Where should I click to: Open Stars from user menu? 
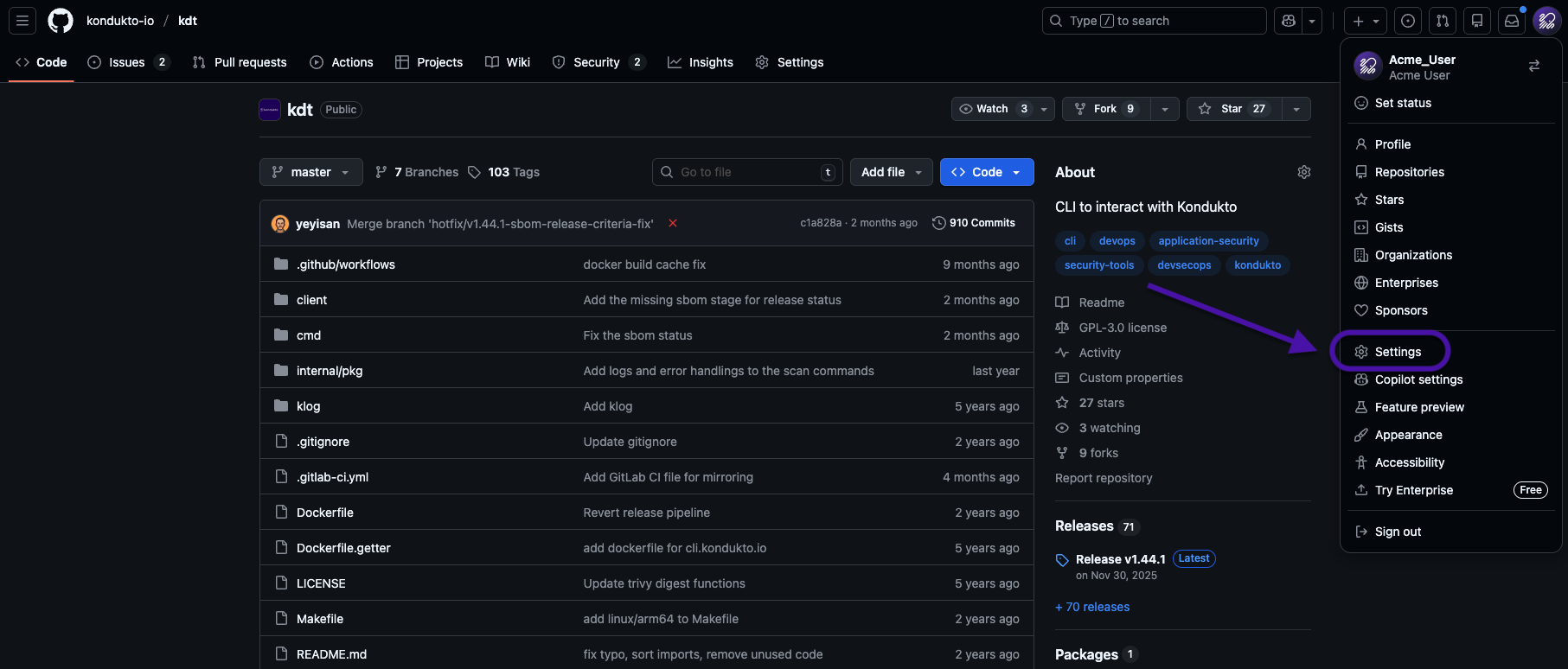pyautogui.click(x=1451, y=200)
